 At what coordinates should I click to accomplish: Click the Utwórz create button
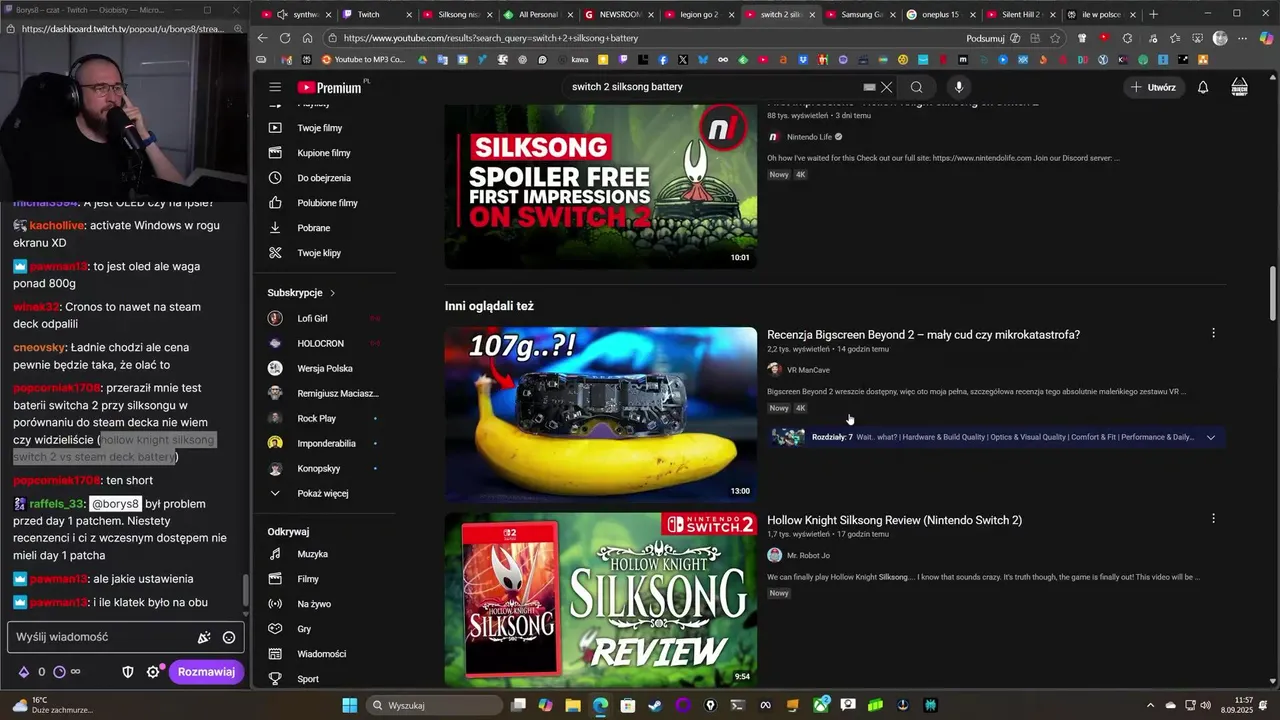click(x=1153, y=87)
